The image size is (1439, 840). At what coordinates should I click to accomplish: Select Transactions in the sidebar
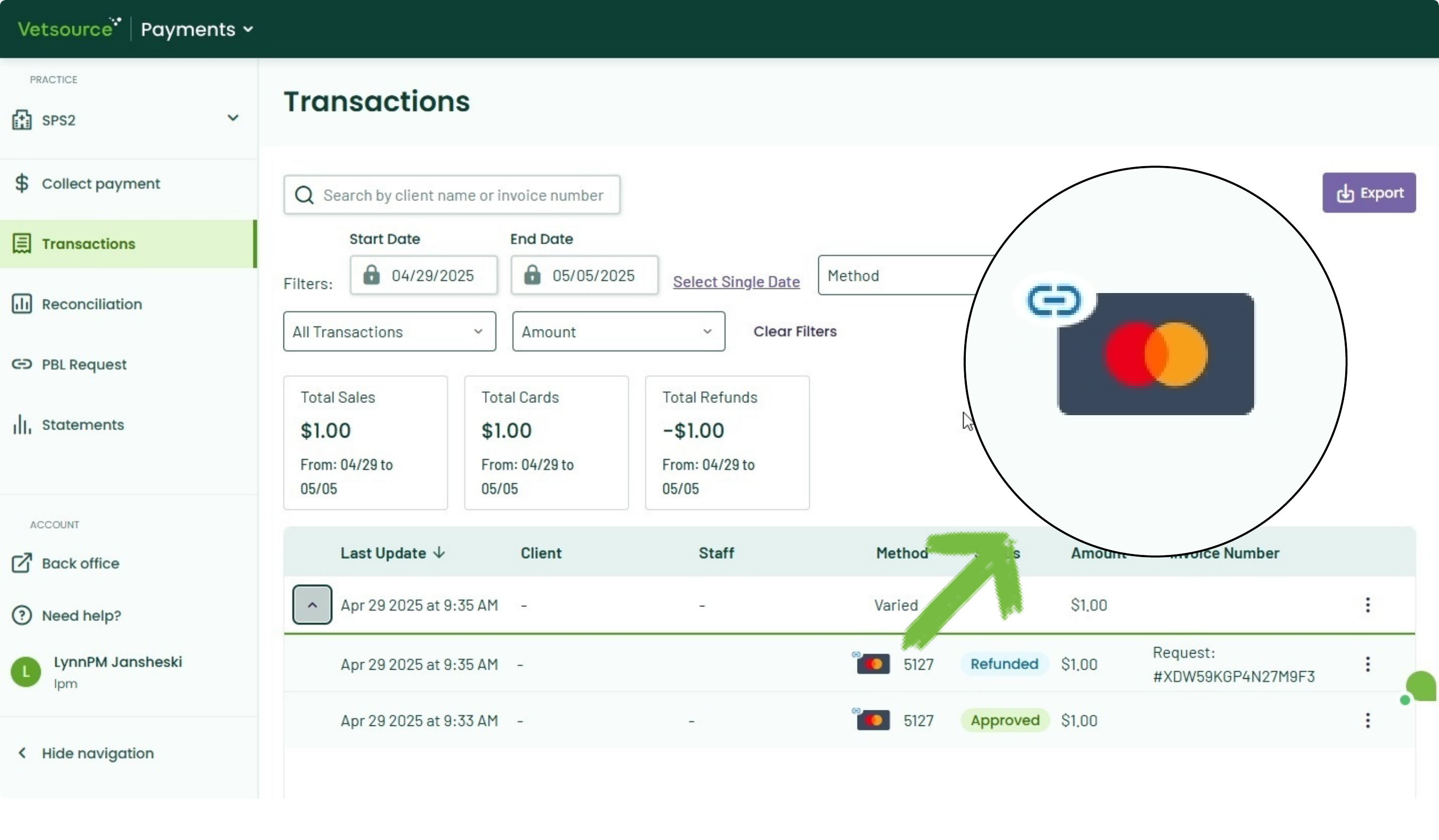[x=129, y=244]
